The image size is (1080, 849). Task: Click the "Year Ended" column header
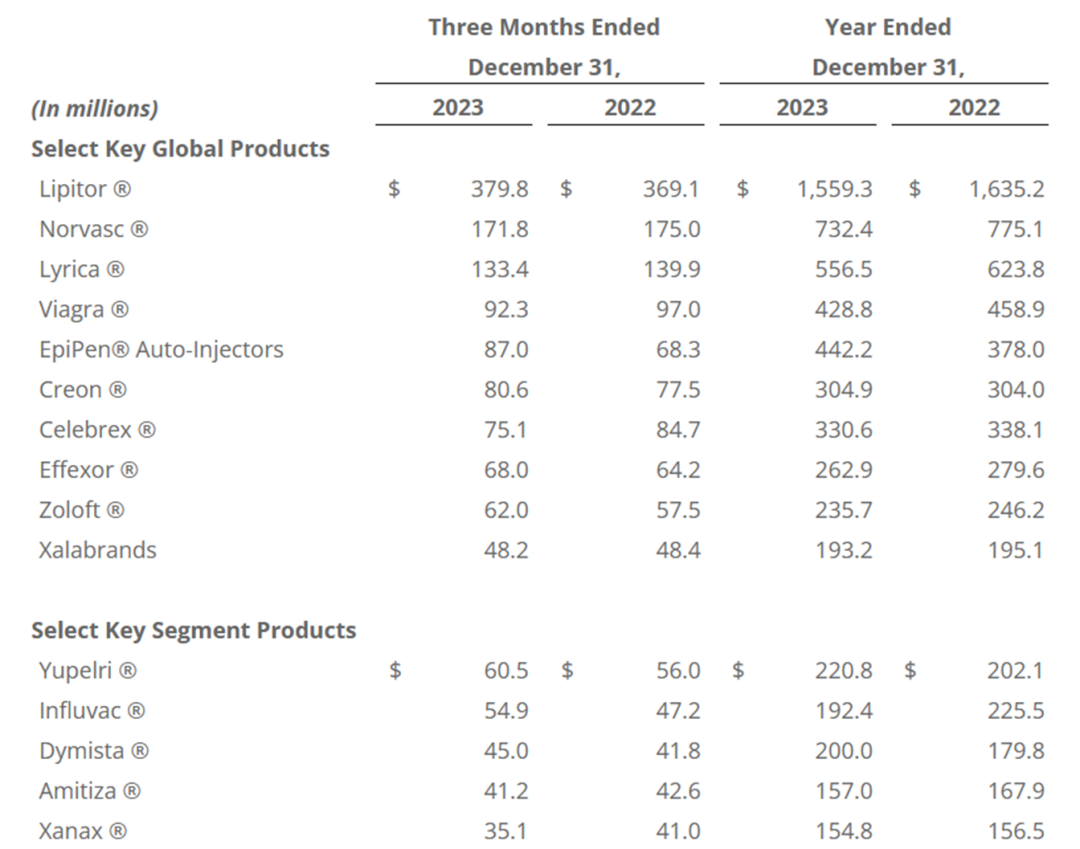point(887,27)
